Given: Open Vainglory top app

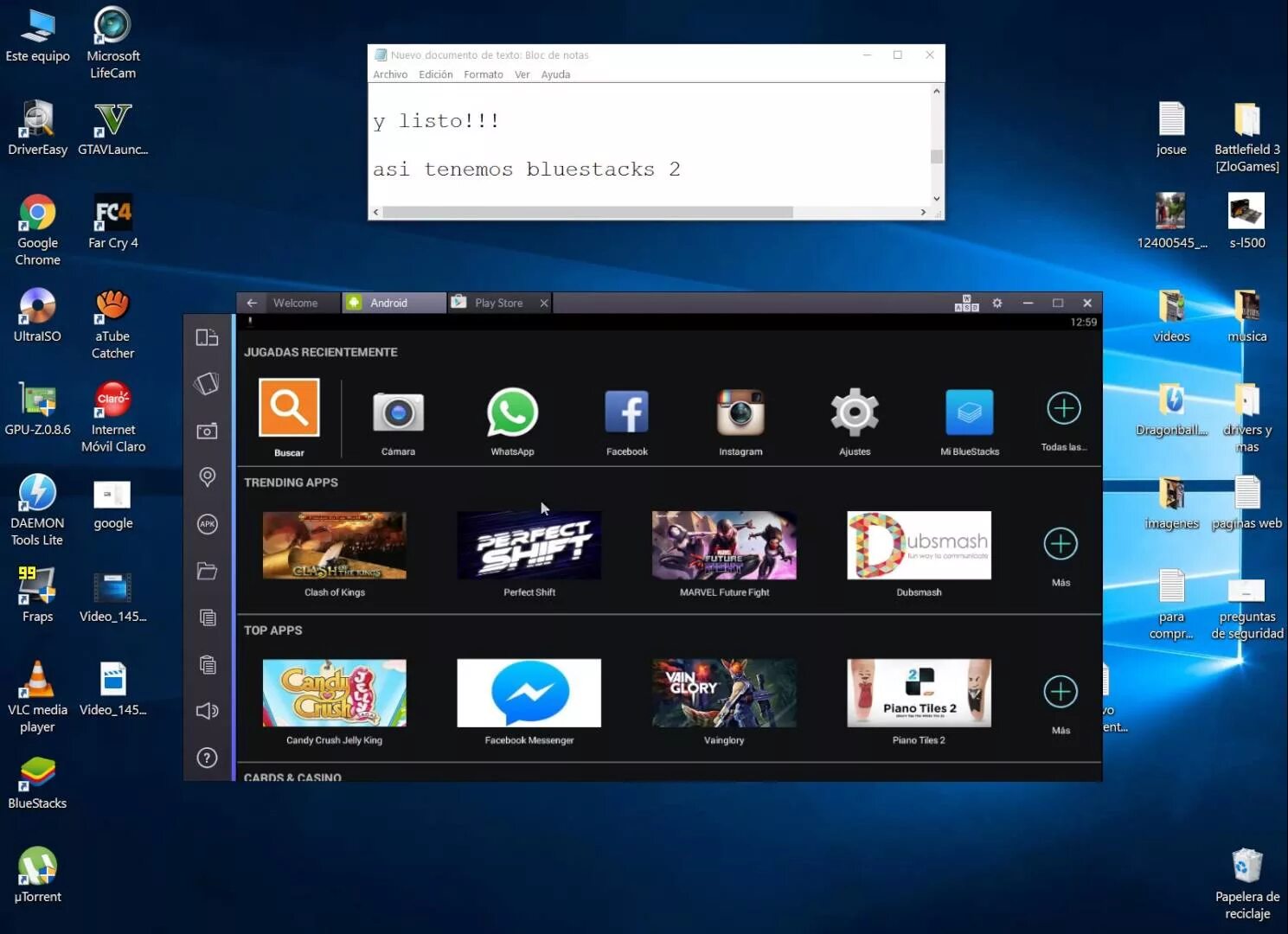Looking at the screenshot, I should tap(724, 693).
